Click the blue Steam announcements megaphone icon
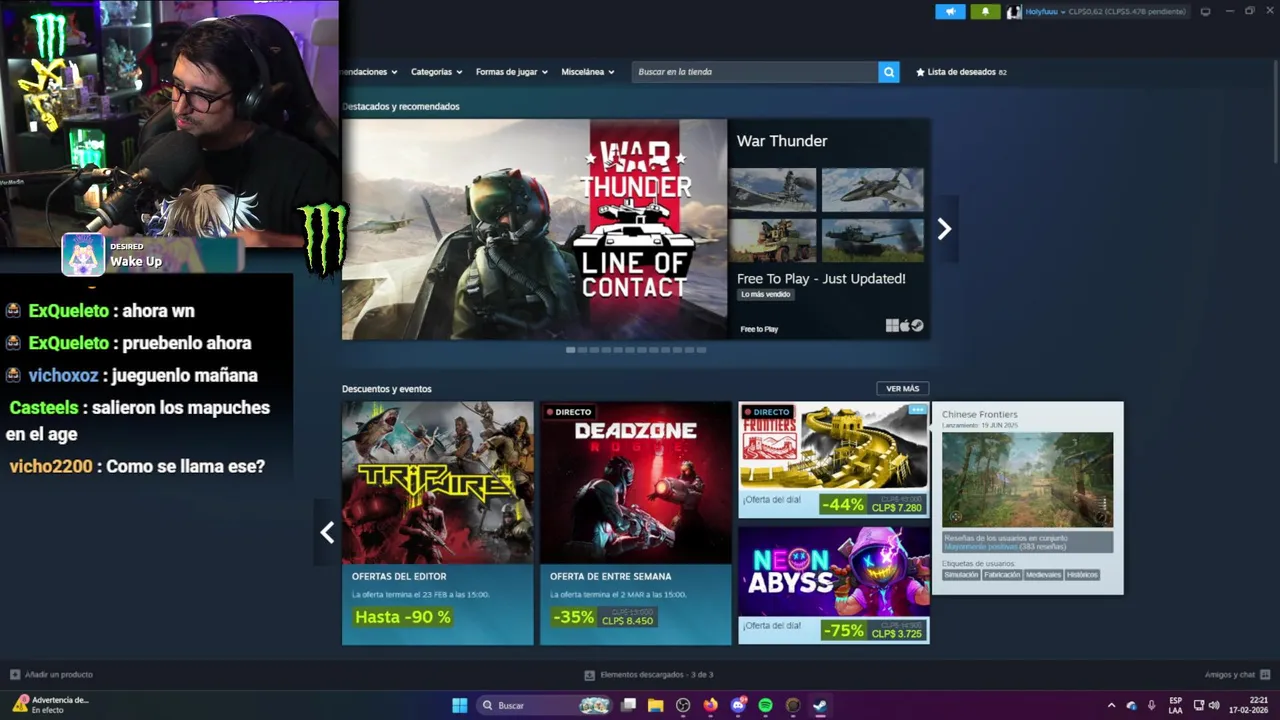This screenshot has height=720, width=1280. tap(950, 12)
